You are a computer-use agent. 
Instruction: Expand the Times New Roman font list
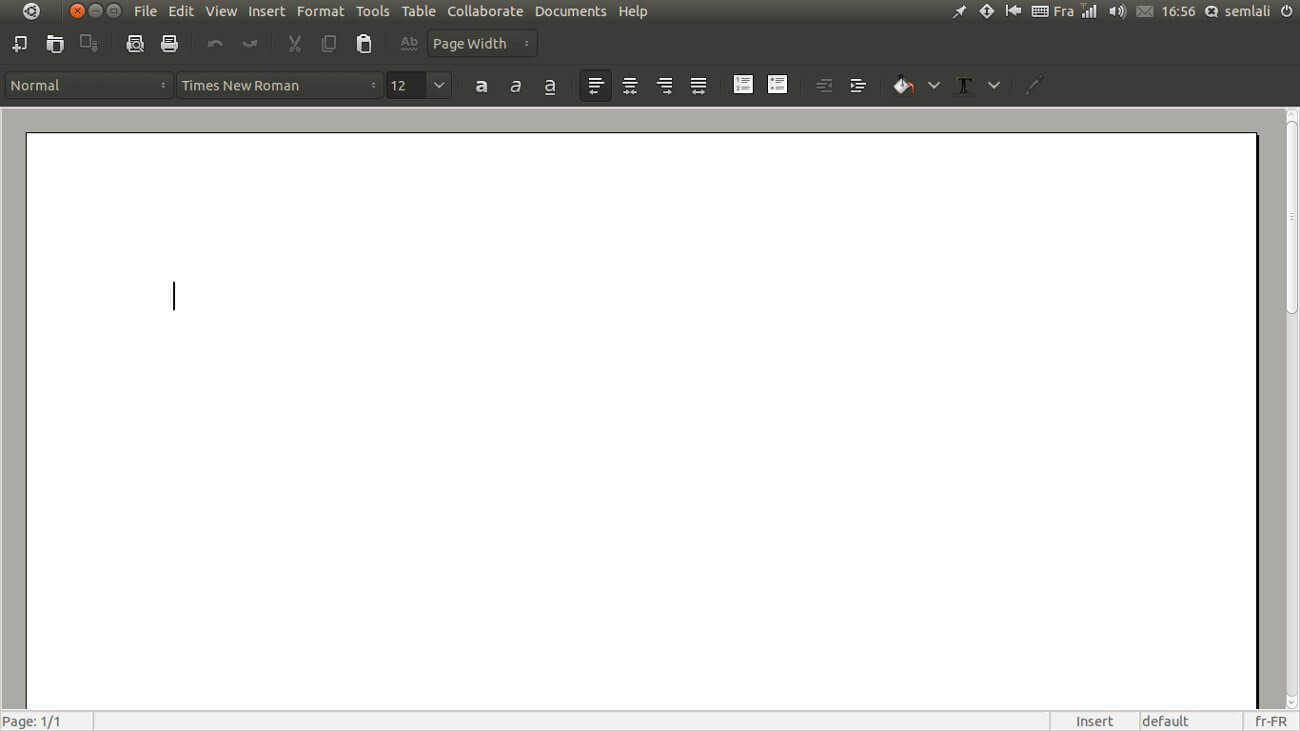click(x=279, y=86)
